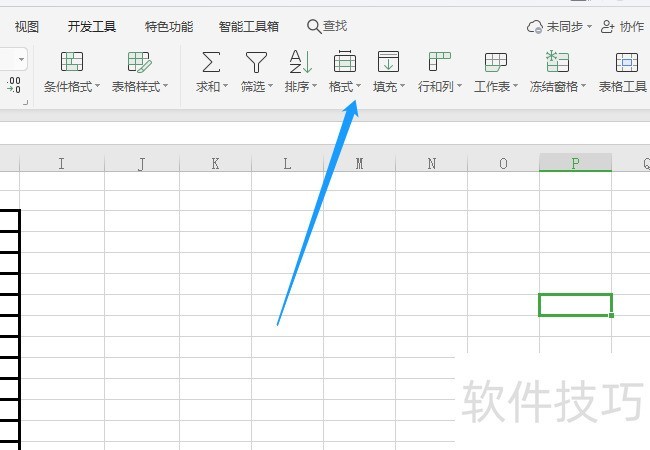Switch to the 特色功能 tab
Viewport: 650px width, 450px height.
point(169,27)
